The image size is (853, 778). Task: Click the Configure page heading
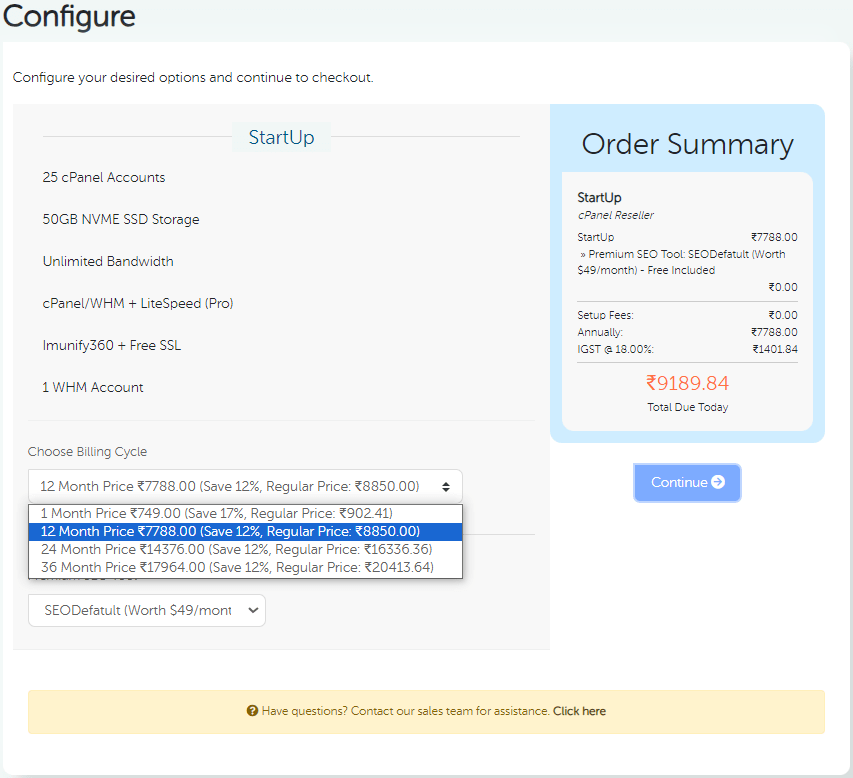pyautogui.click(x=68, y=17)
